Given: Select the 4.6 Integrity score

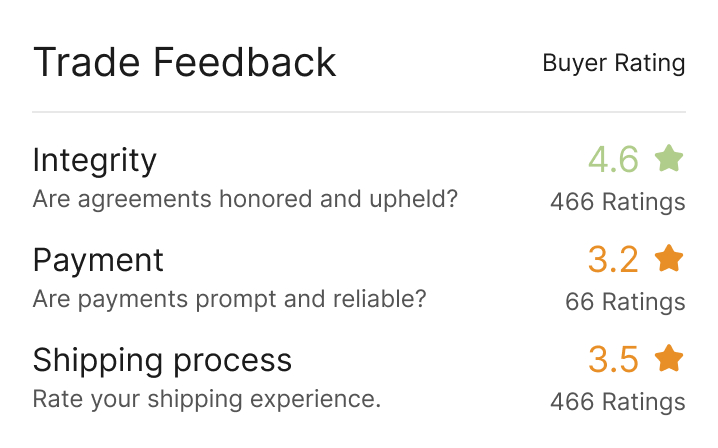Looking at the screenshot, I should coord(613,159).
